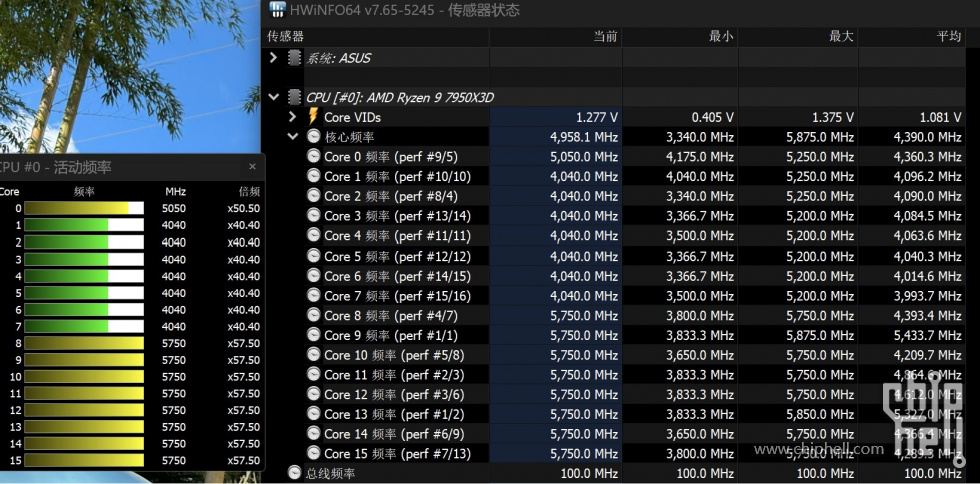Screen dimensions: 980x484
Task: Click the core 0 frequency bar in 活动频率
Action: tap(83, 208)
